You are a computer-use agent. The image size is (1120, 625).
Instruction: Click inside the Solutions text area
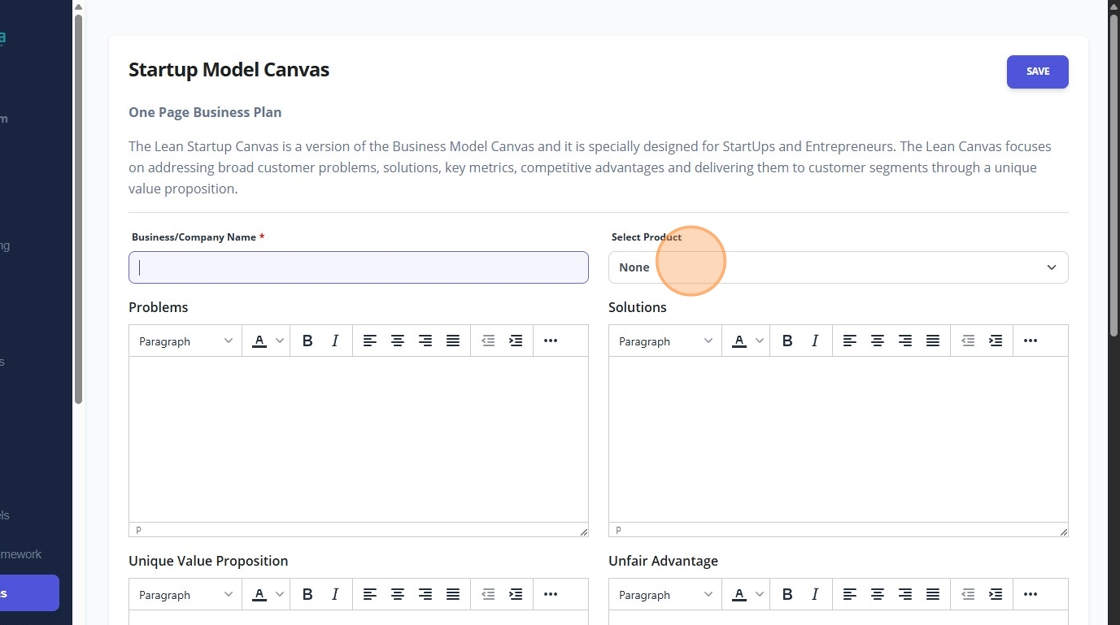pyautogui.click(x=838, y=440)
